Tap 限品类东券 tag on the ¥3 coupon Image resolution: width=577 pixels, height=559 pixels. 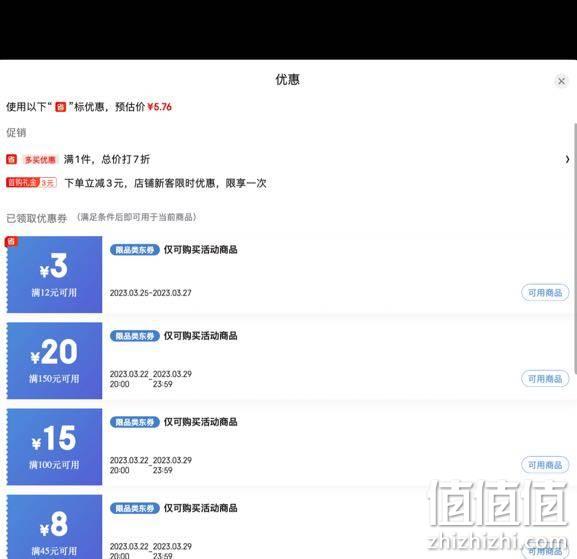[135, 250]
